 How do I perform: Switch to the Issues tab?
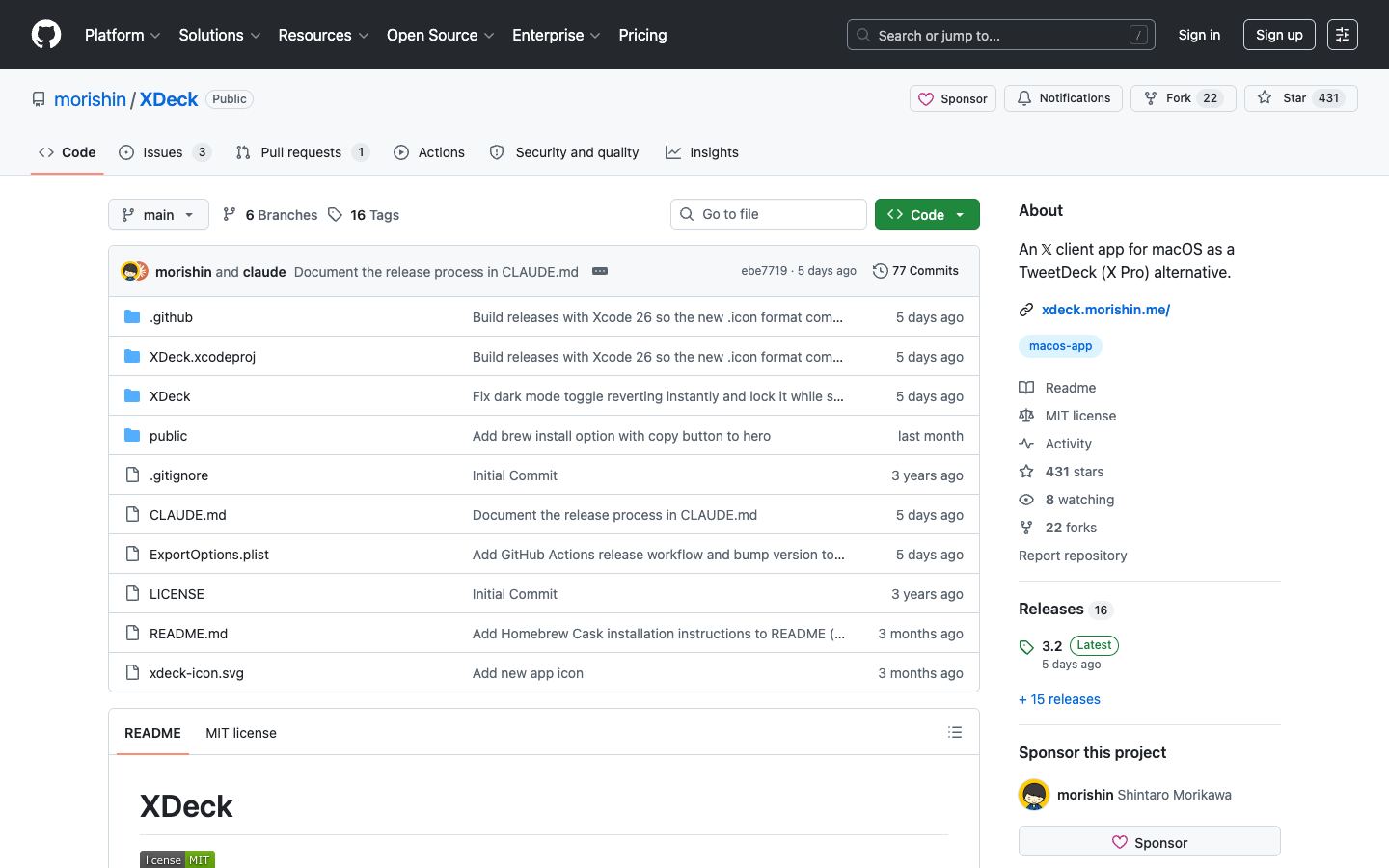coord(164,152)
